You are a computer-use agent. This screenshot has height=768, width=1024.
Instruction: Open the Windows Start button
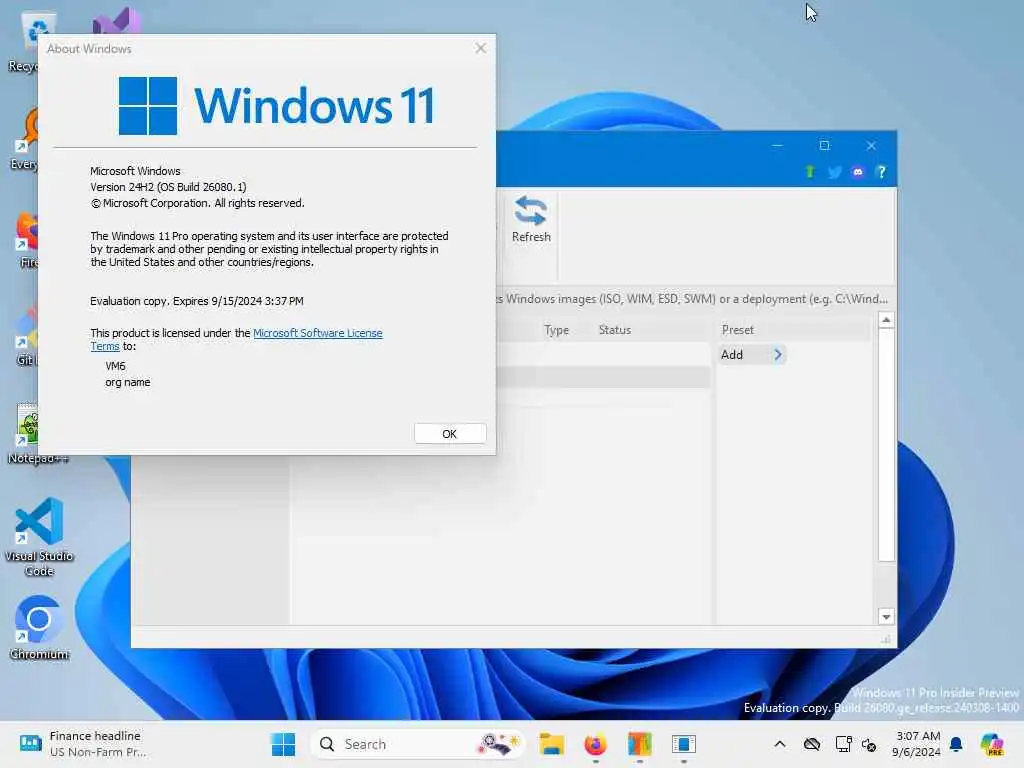pos(283,744)
